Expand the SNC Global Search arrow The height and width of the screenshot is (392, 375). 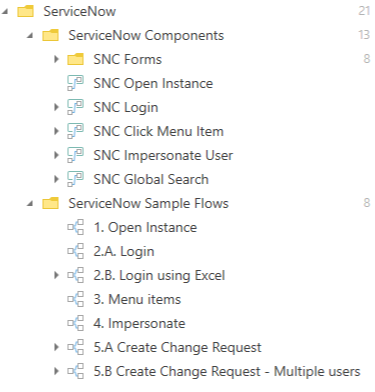pos(56,179)
